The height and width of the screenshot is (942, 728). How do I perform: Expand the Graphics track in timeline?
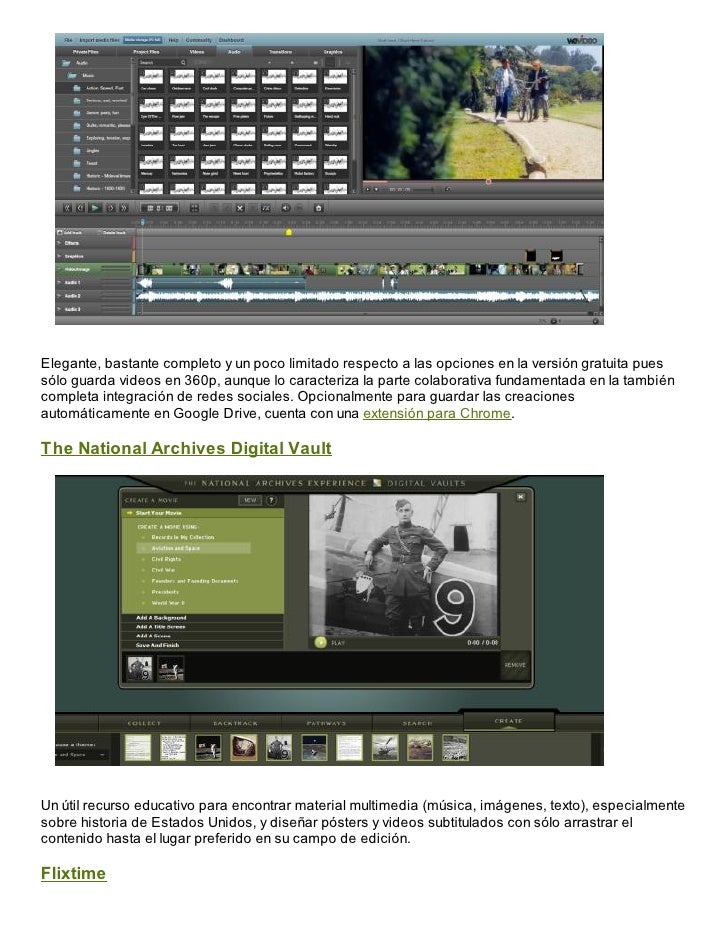(59, 257)
